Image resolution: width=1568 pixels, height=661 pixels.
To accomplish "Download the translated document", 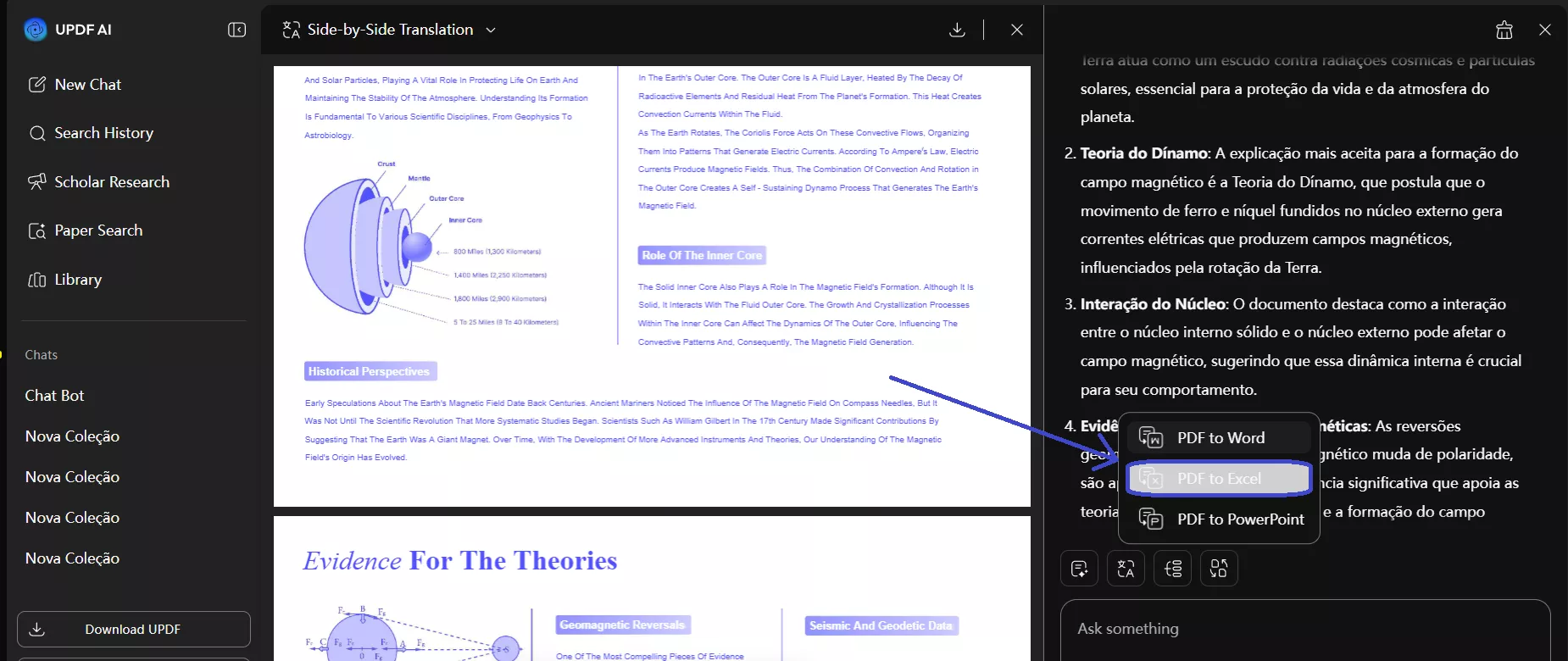I will [x=957, y=30].
